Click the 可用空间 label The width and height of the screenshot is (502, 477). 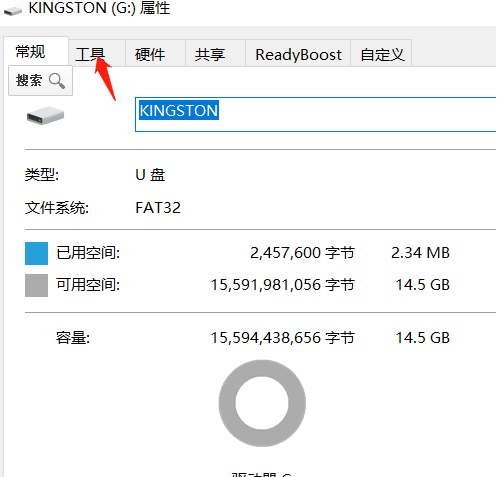click(x=88, y=285)
